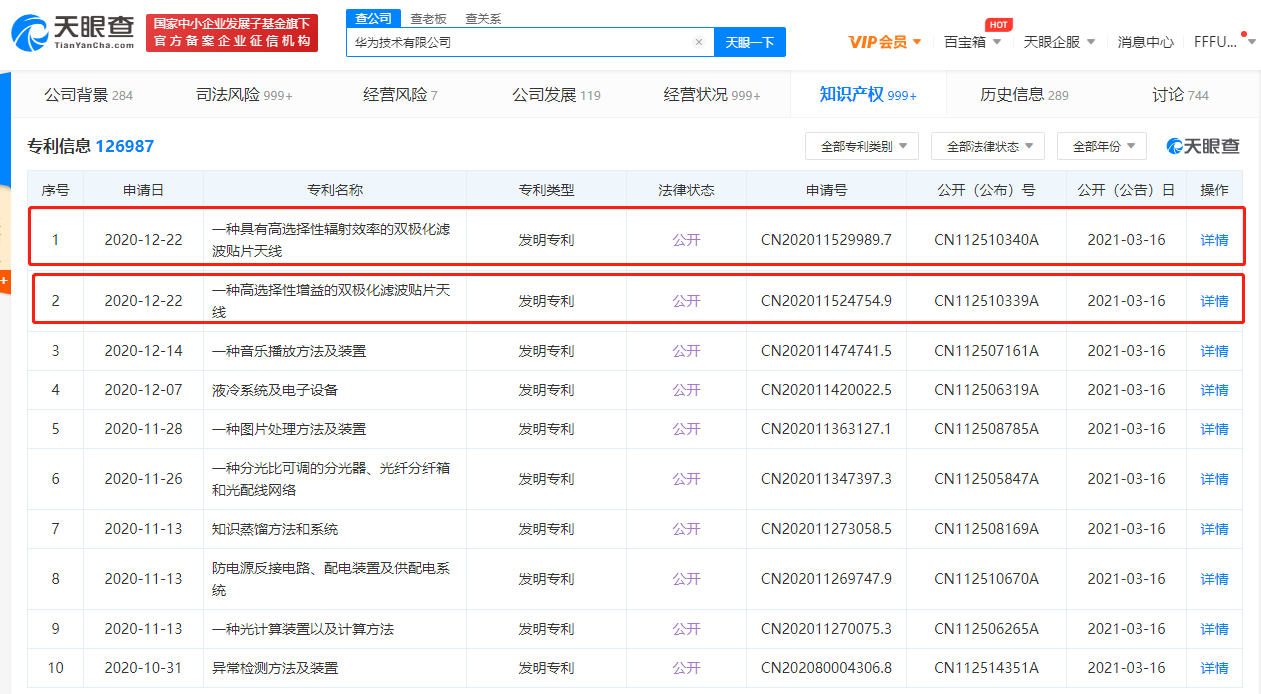
Task: Expand the 全部年份 filter dropdown
Action: pyautogui.click(x=1102, y=146)
